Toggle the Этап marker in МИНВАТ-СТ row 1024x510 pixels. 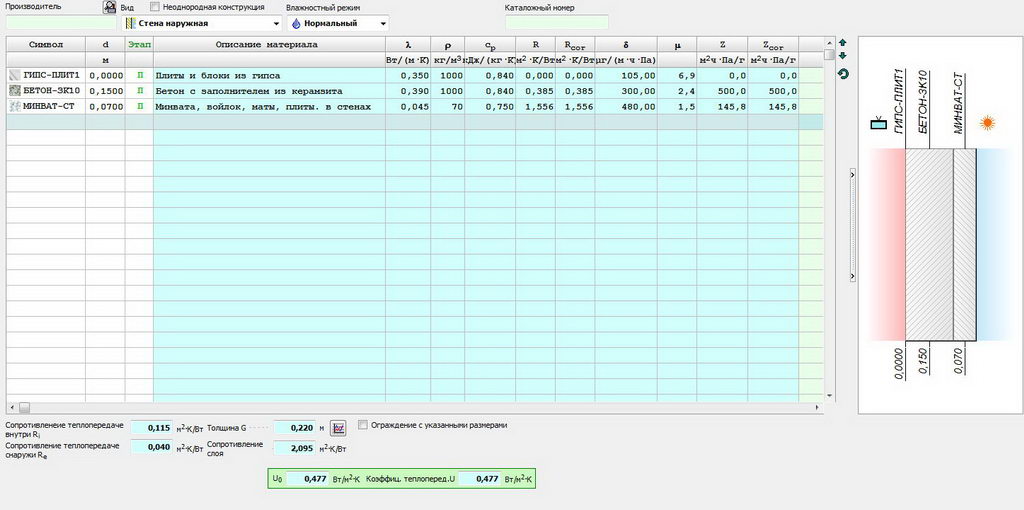pos(139,106)
